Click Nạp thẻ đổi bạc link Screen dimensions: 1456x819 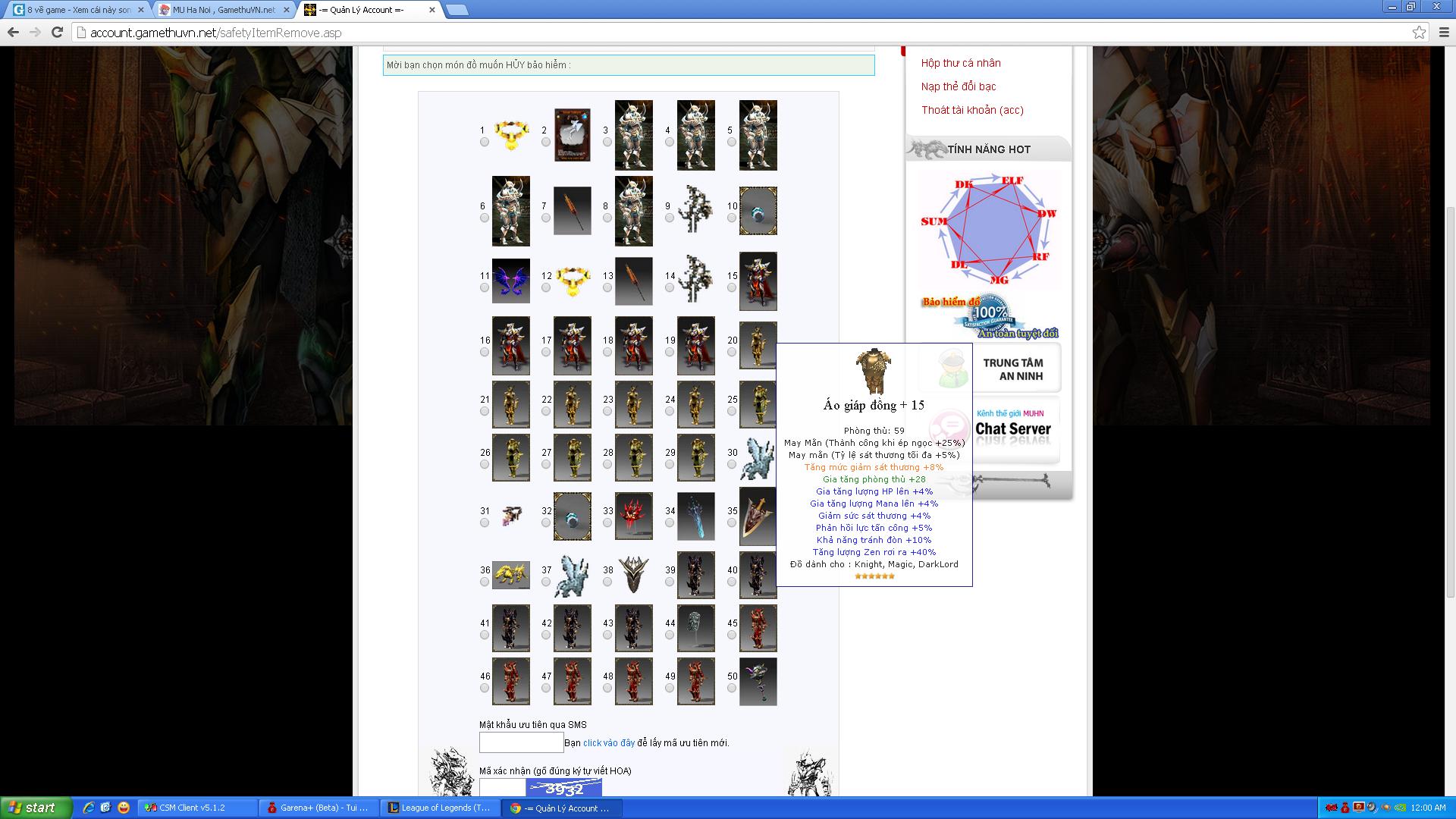point(958,86)
